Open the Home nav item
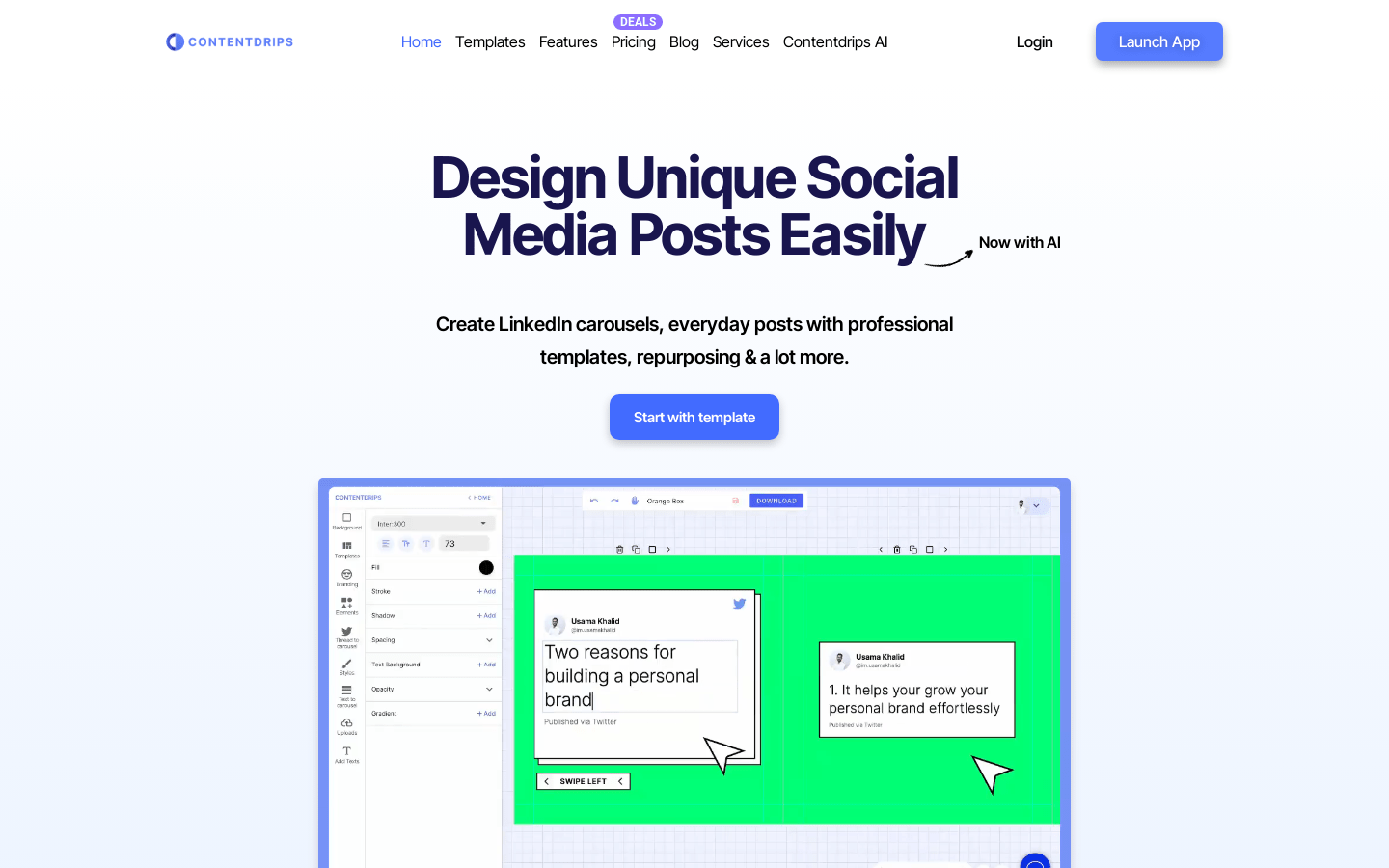 pos(421,41)
